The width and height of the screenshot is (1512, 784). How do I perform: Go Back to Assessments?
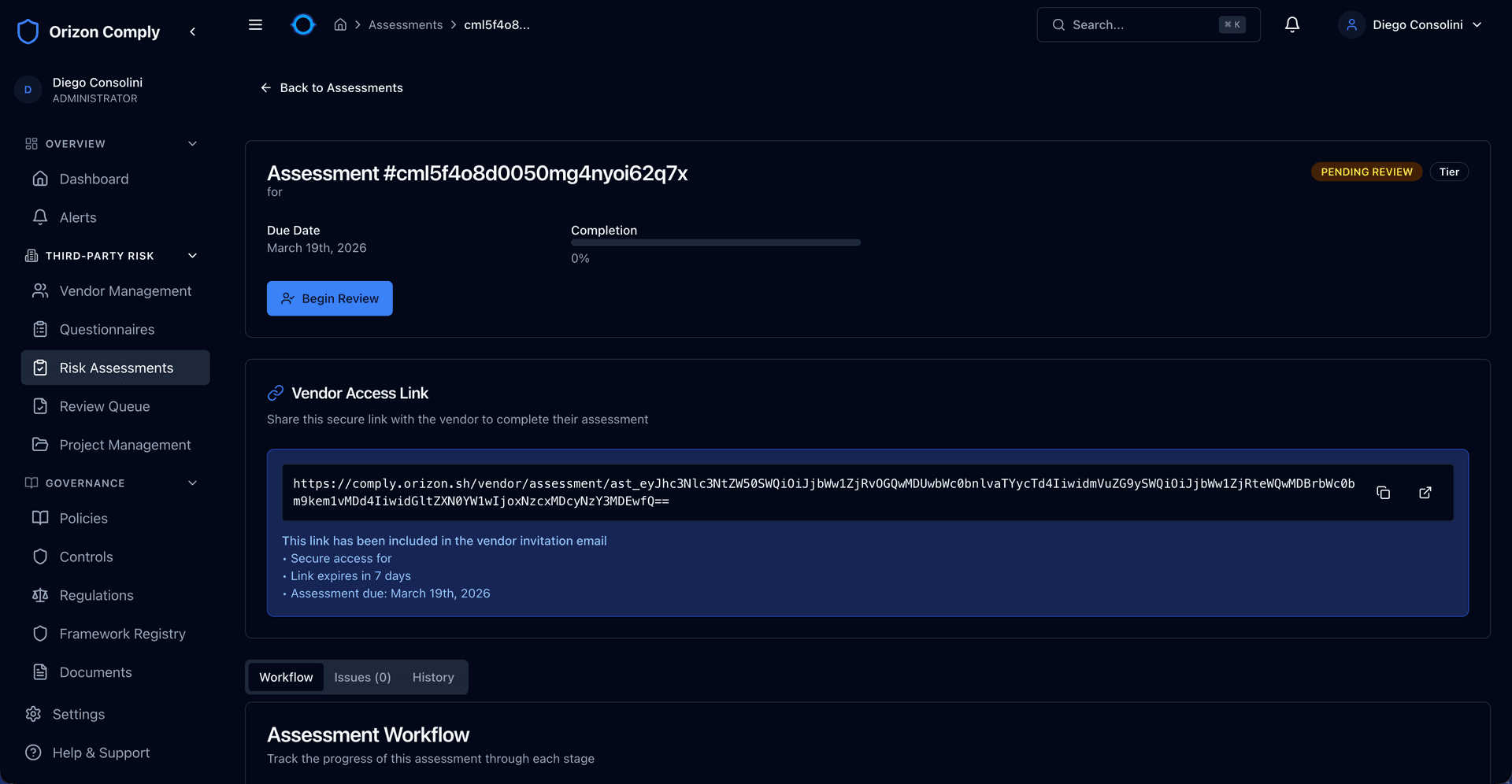click(332, 87)
